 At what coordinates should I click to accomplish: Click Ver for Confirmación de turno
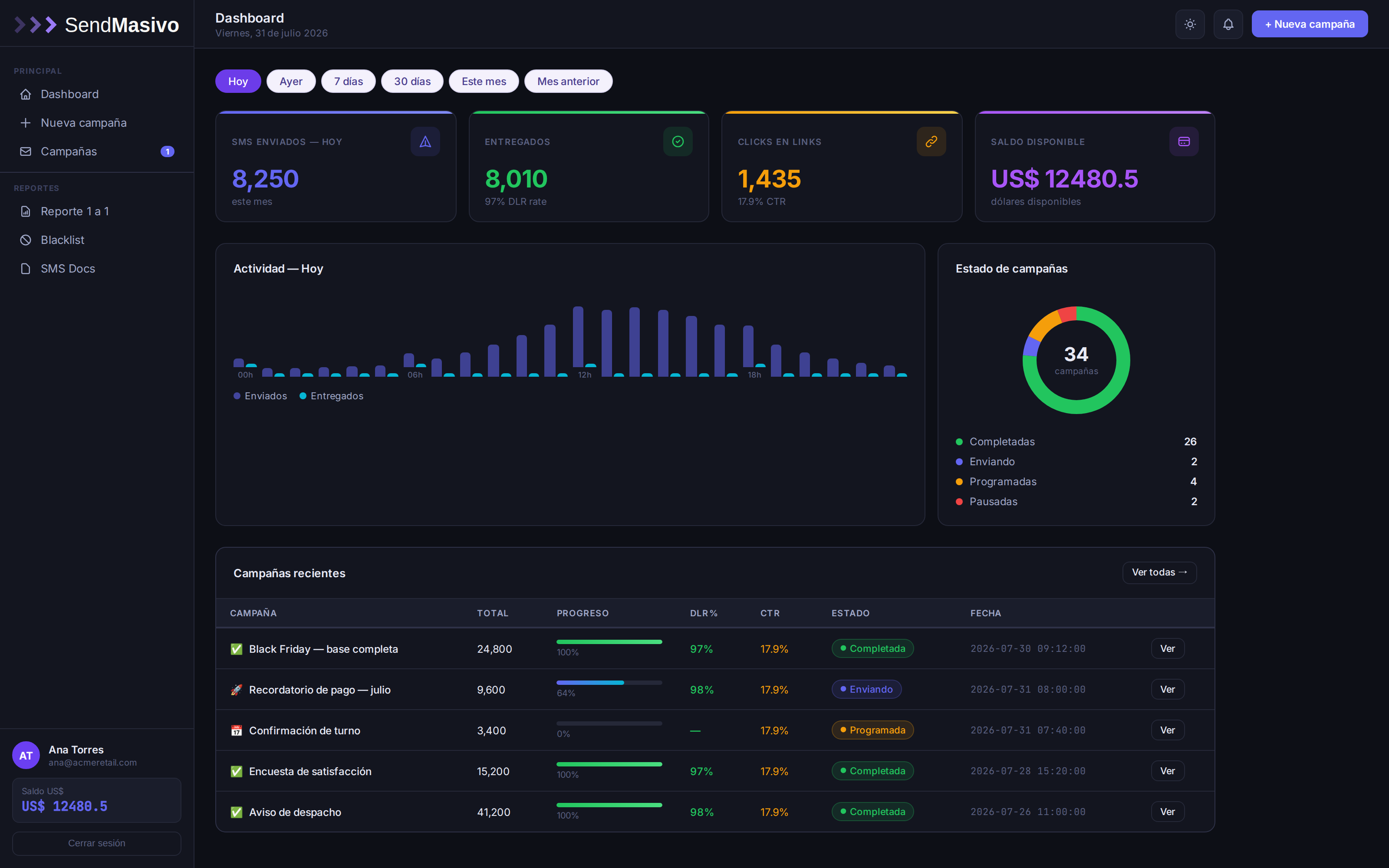click(1168, 730)
